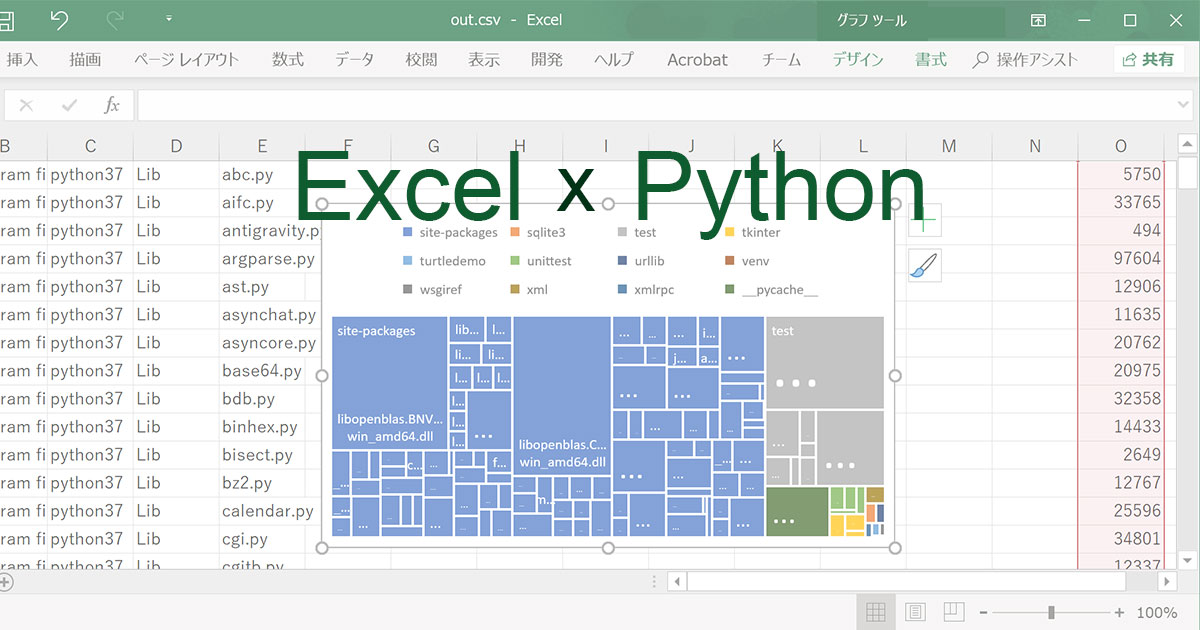Open the 表示 ribbon tab
This screenshot has width=1200, height=630.
coord(484,60)
